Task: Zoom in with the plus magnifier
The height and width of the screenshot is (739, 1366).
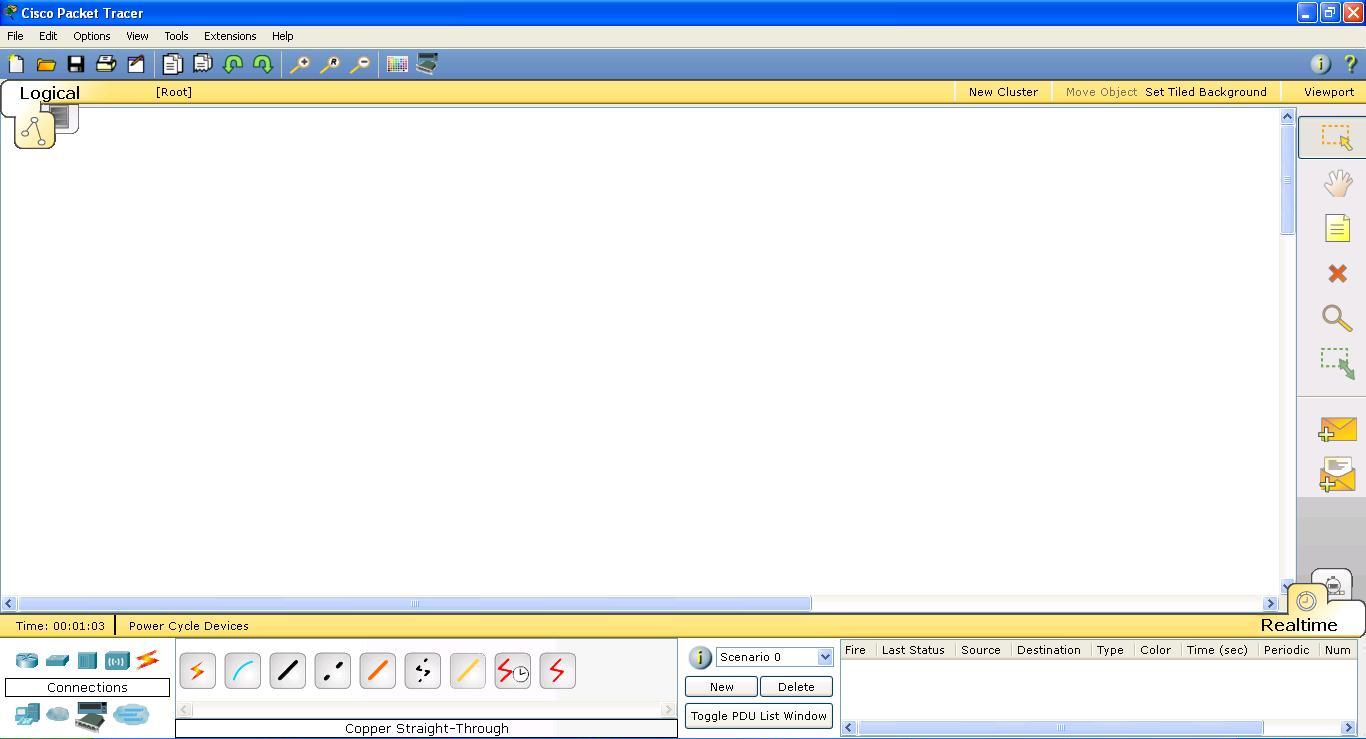Action: coord(299,64)
